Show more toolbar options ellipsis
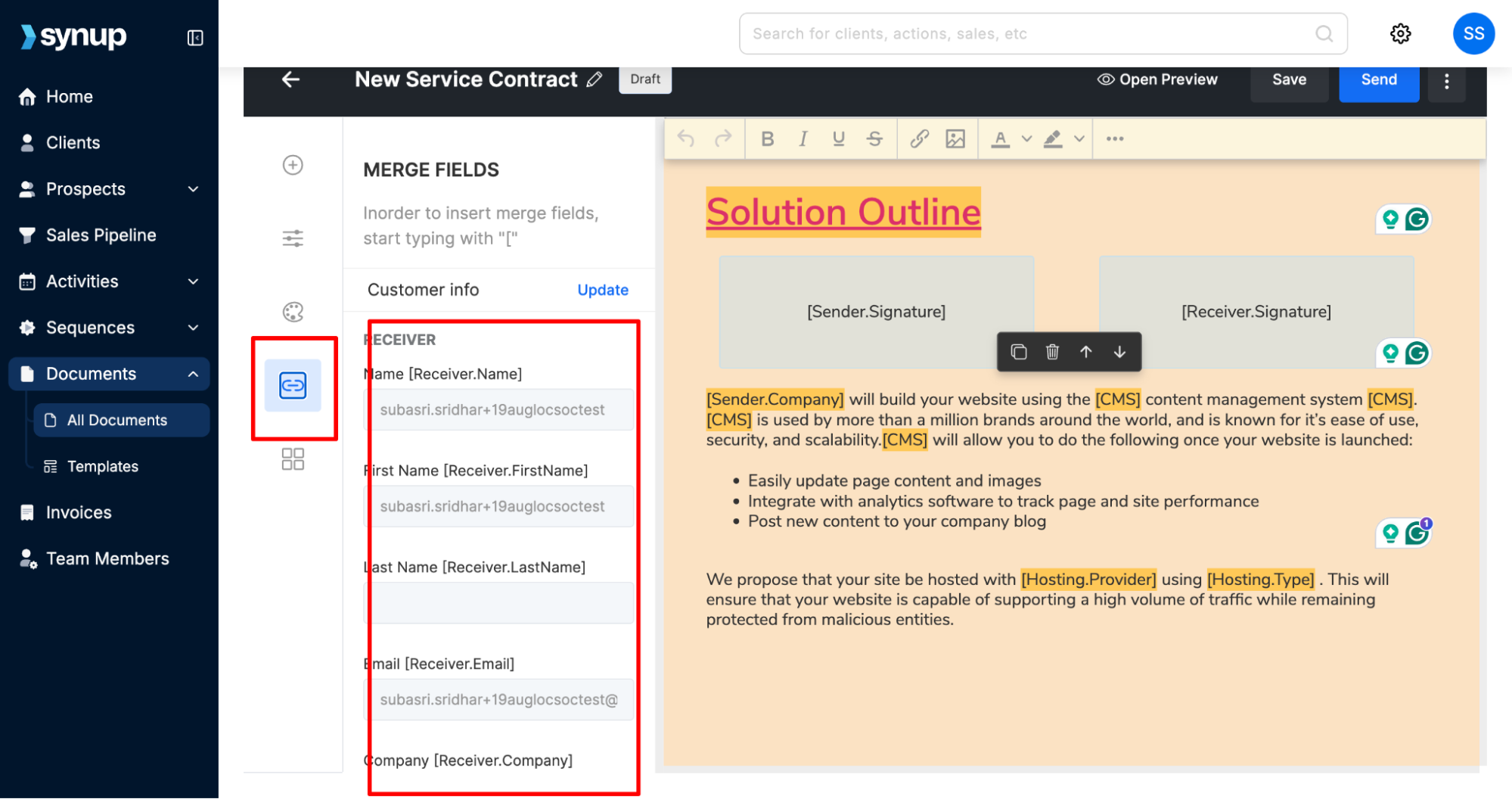The image size is (1512, 799). click(1115, 138)
